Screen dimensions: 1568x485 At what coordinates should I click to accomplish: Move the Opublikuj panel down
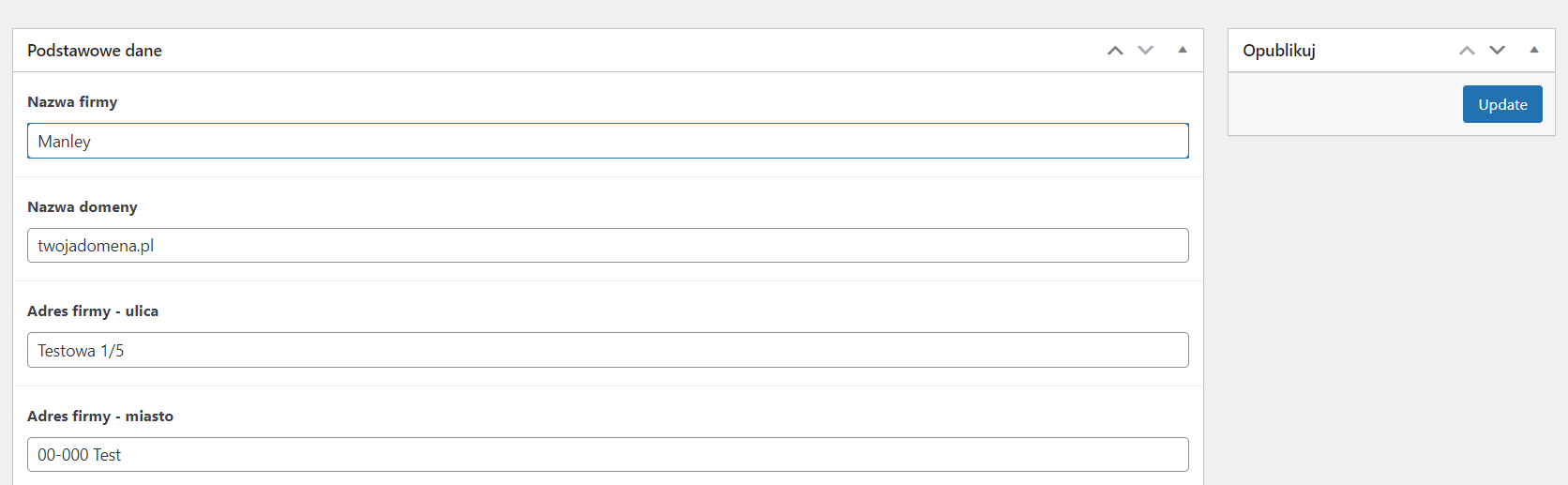(1497, 51)
